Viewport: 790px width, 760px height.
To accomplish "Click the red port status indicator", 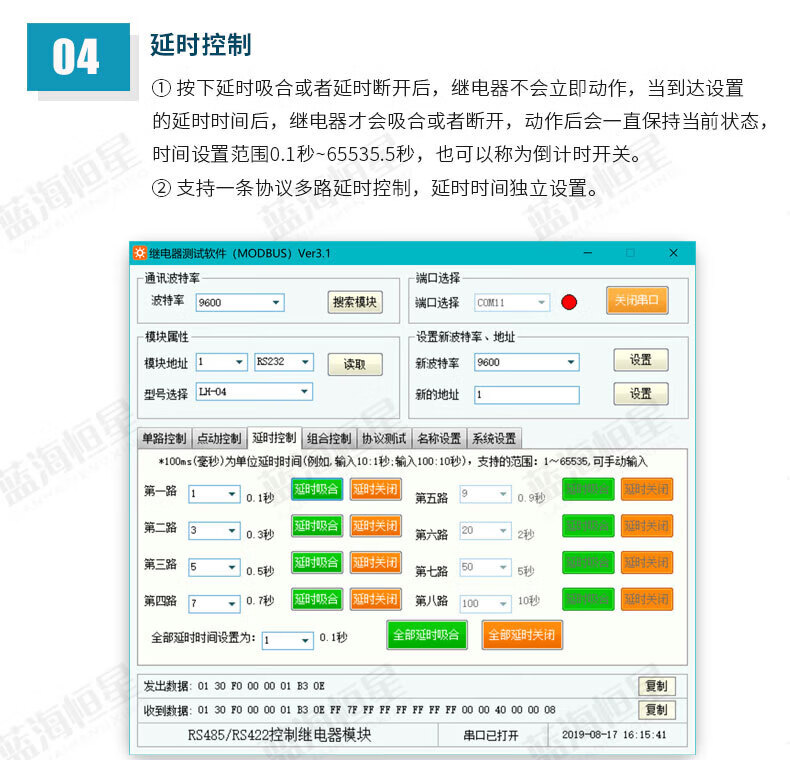I will [x=569, y=302].
